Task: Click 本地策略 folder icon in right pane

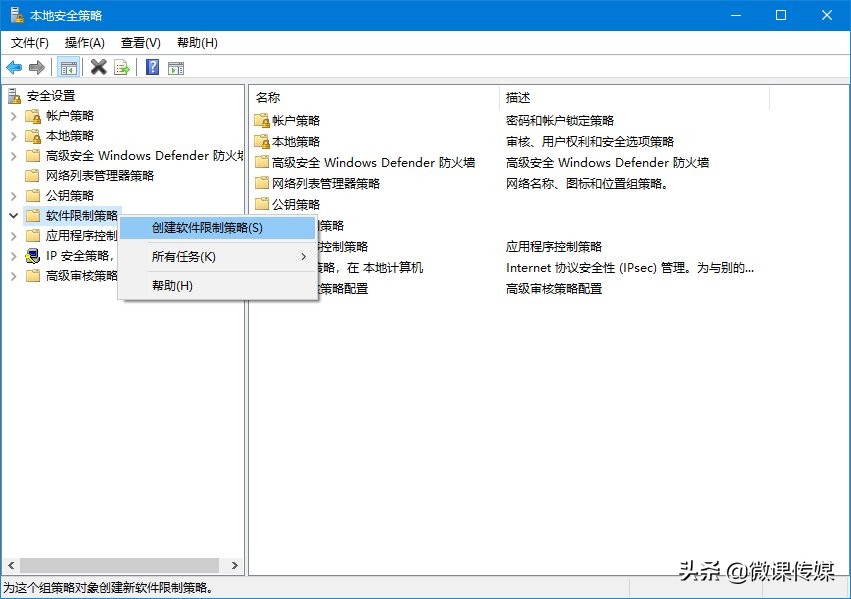Action: pos(262,141)
